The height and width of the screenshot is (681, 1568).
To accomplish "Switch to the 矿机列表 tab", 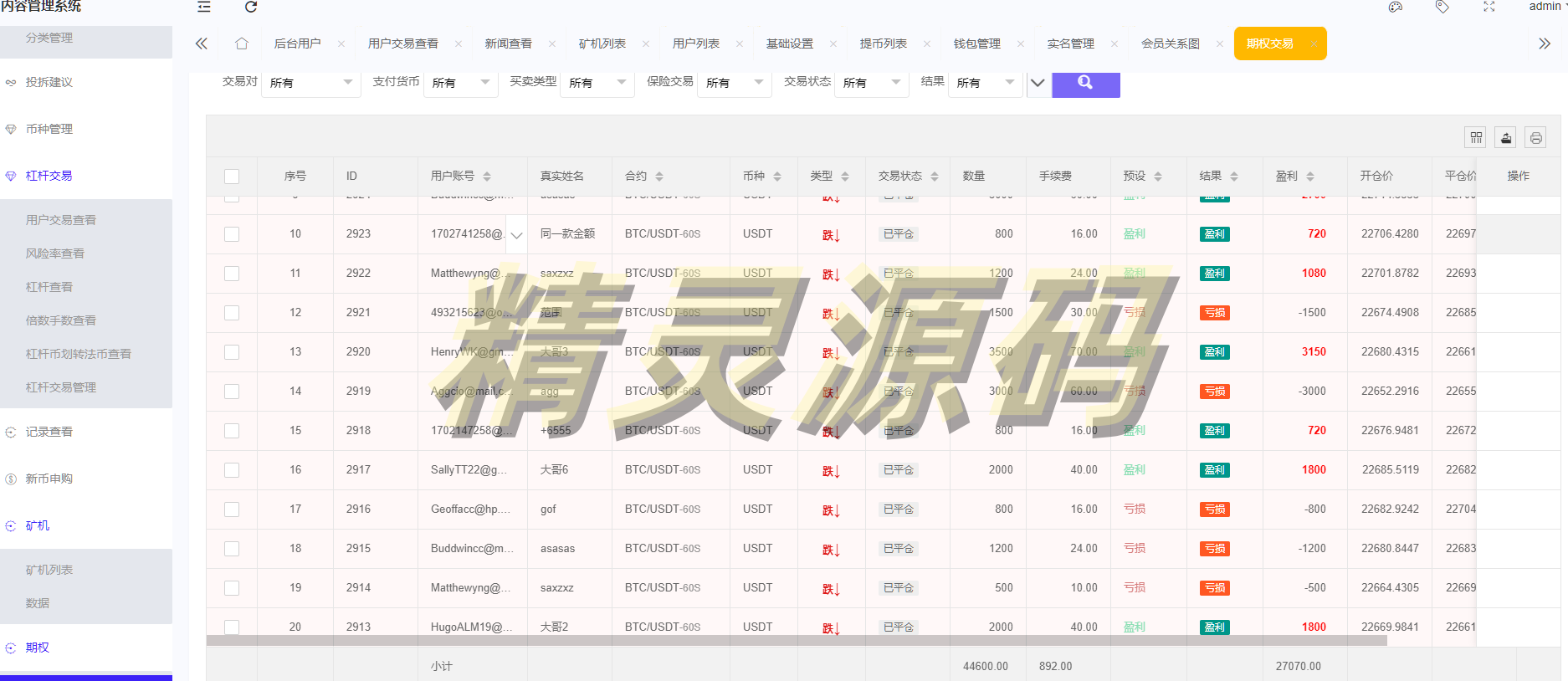I will pos(602,44).
